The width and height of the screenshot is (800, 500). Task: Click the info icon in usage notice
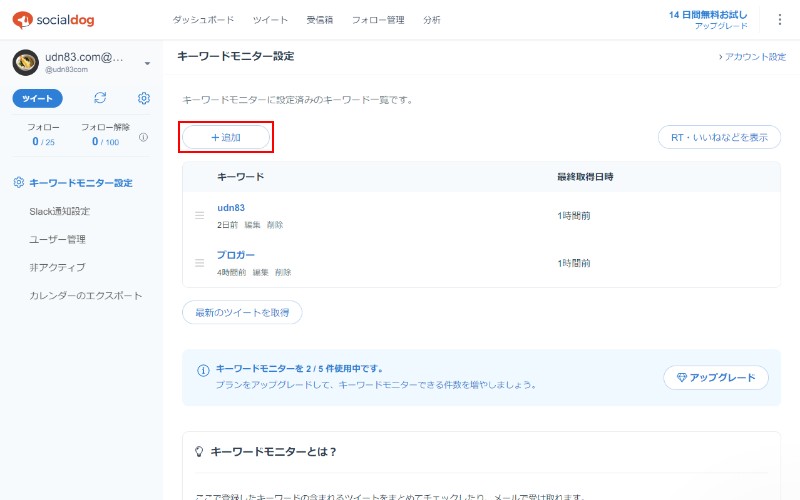[203, 370]
